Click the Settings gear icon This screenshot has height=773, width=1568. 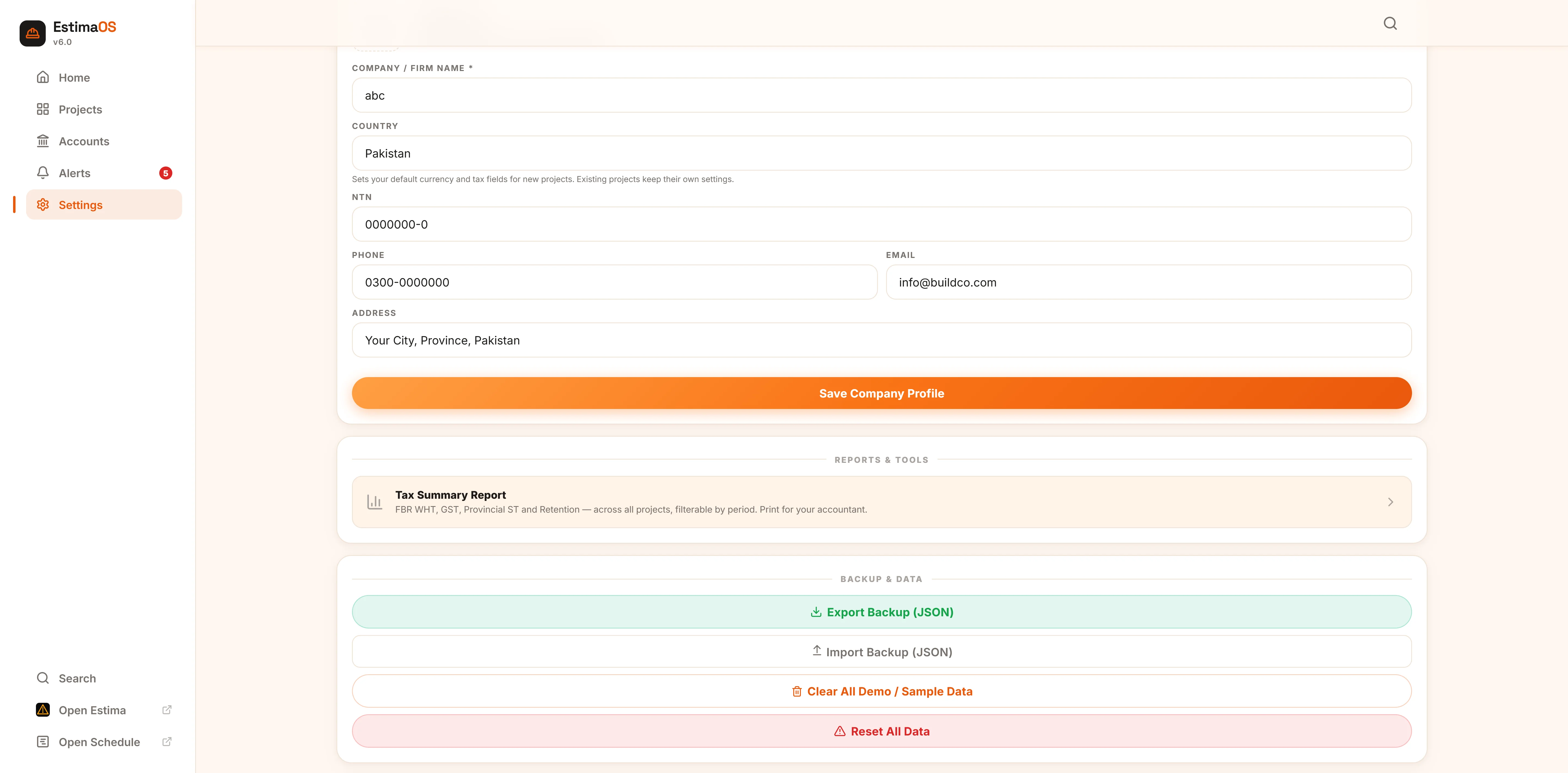(43, 205)
